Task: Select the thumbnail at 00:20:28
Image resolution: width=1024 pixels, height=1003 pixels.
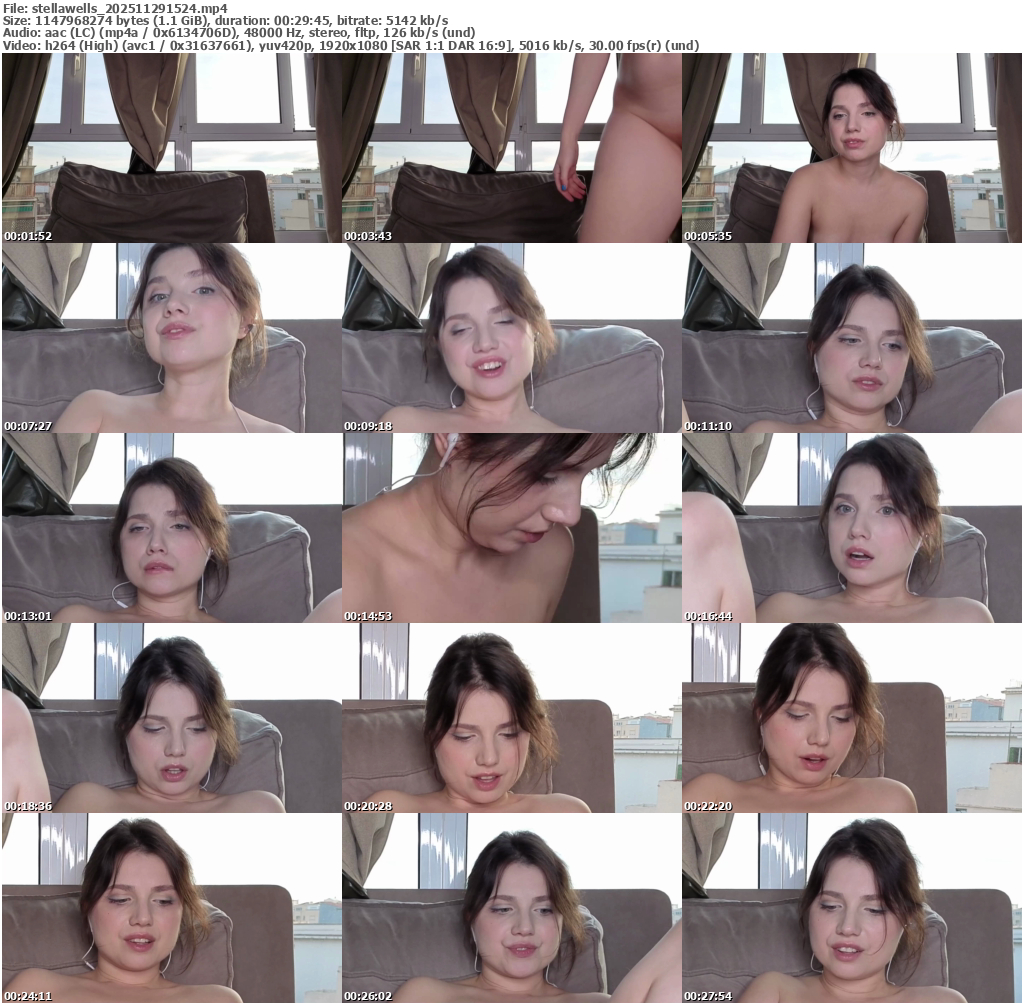Action: [511, 718]
